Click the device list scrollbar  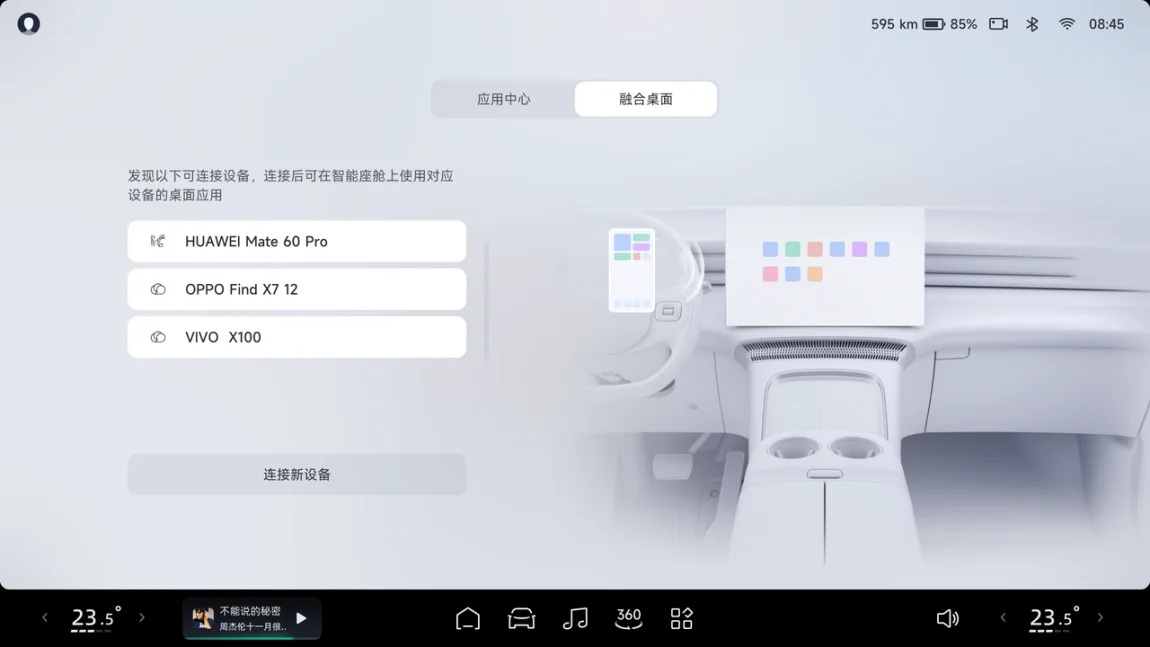point(486,301)
